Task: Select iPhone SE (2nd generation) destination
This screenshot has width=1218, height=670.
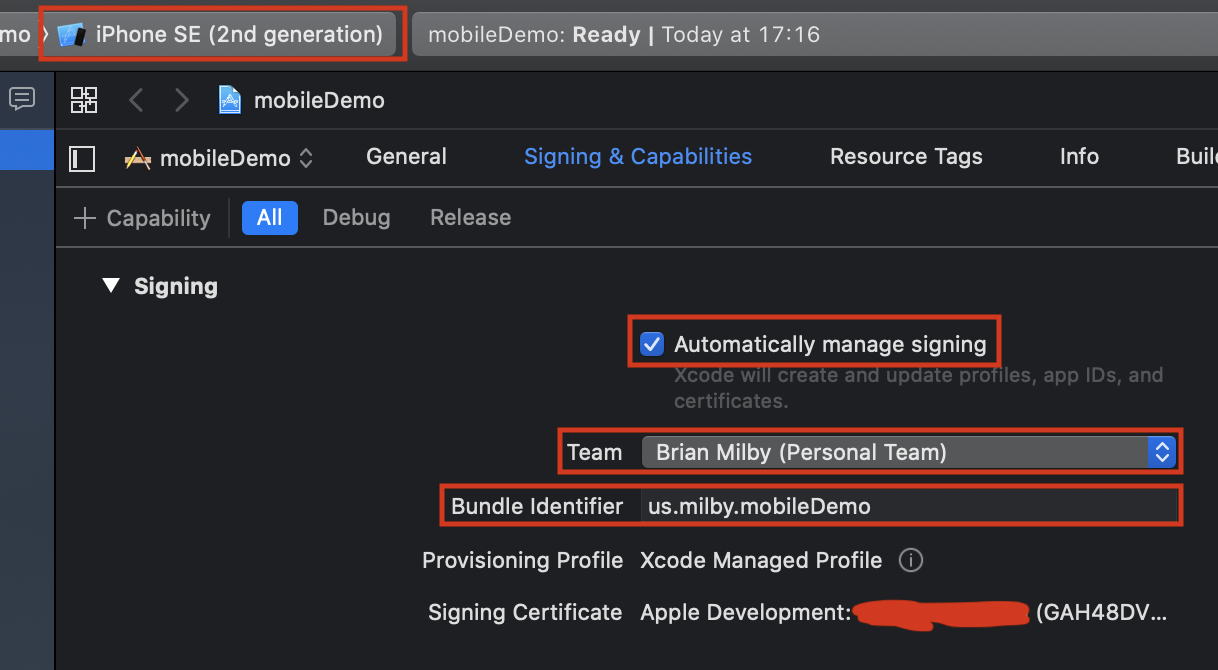Action: pos(222,34)
